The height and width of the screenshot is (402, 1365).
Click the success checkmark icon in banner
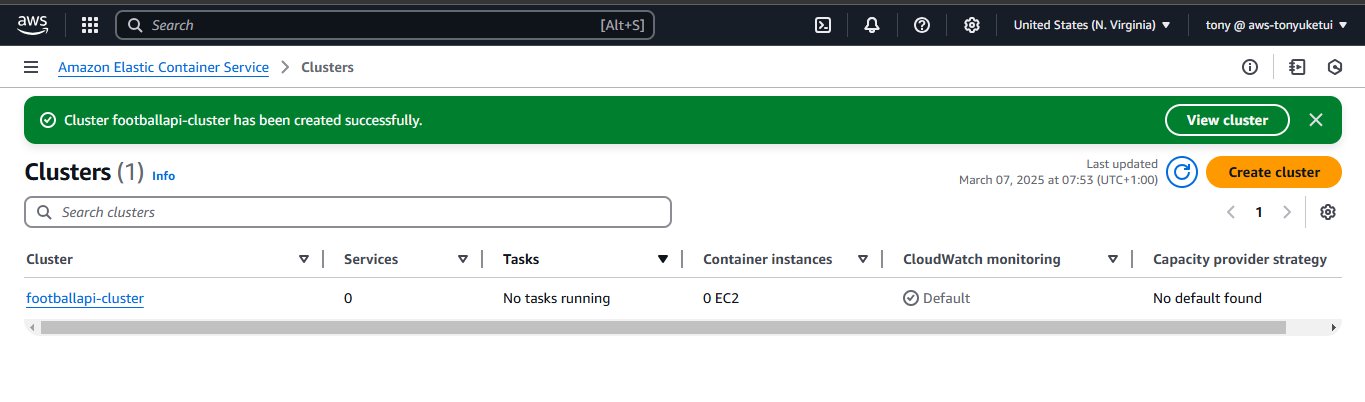[x=47, y=120]
